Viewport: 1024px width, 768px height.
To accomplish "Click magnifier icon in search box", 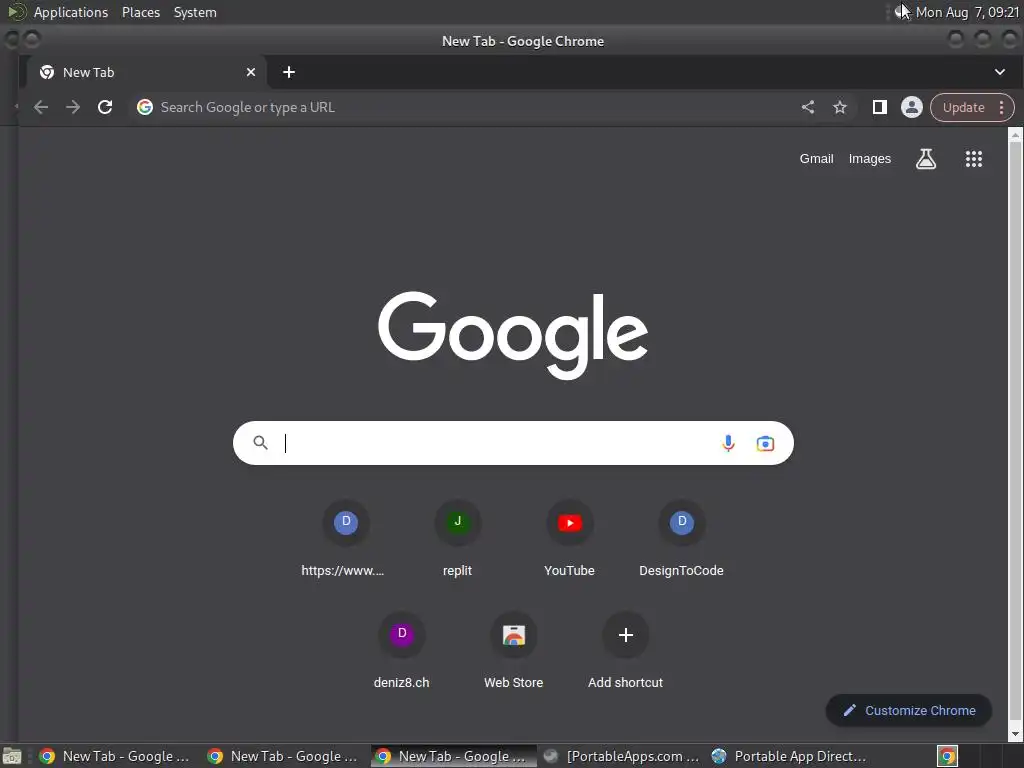I will [261, 443].
